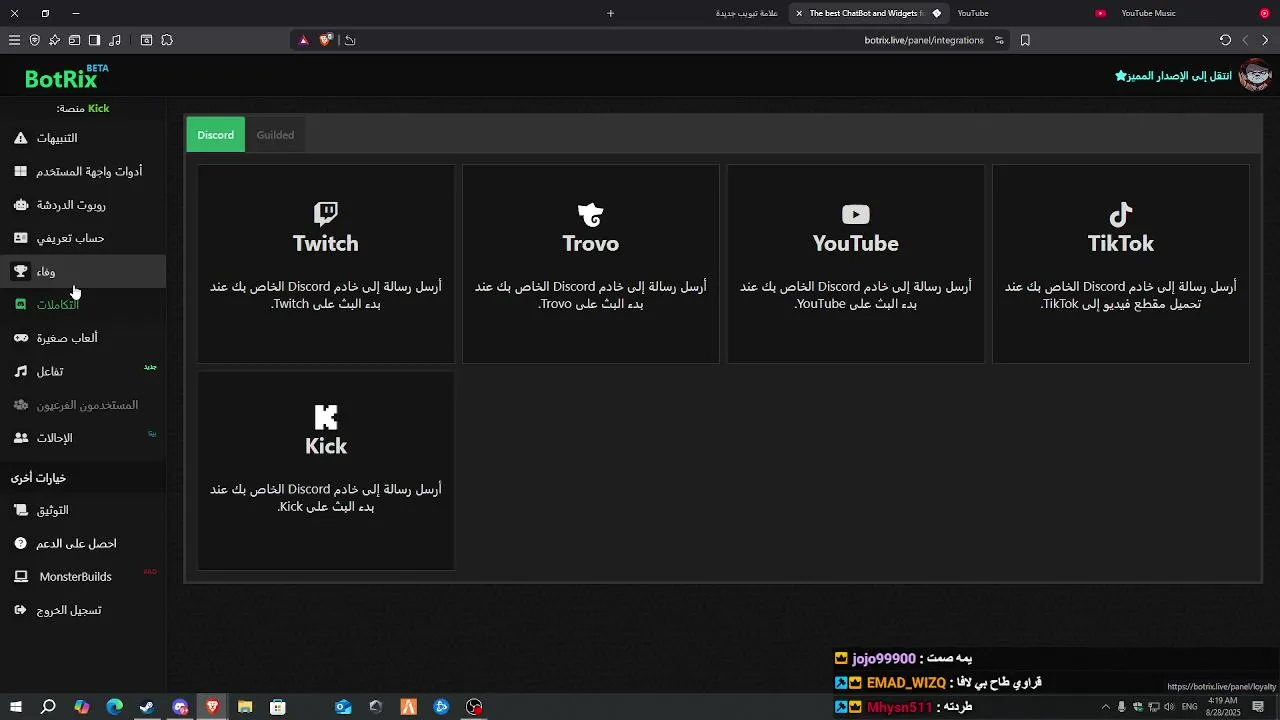Open the extensions puzzle icon
Image resolution: width=1280 pixels, height=720 pixels.
tap(167, 40)
